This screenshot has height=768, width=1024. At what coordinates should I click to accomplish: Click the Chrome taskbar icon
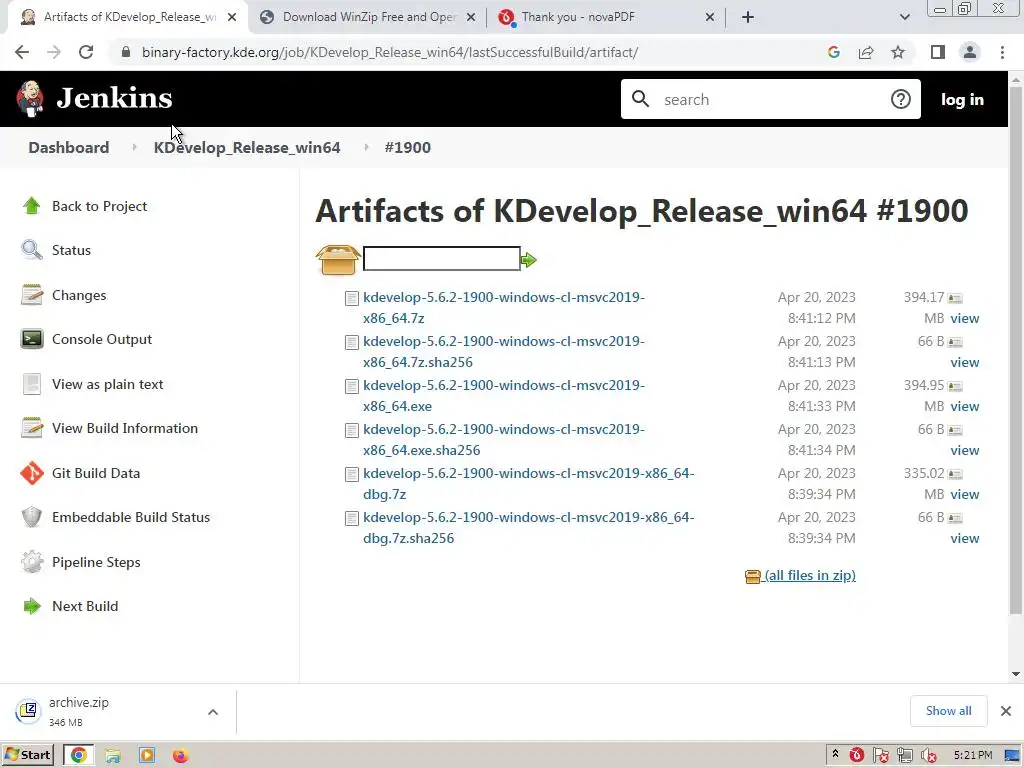(x=78, y=755)
